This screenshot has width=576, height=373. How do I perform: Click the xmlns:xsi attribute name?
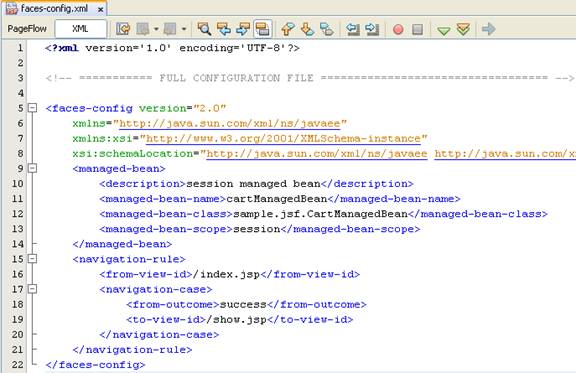[x=102, y=139]
